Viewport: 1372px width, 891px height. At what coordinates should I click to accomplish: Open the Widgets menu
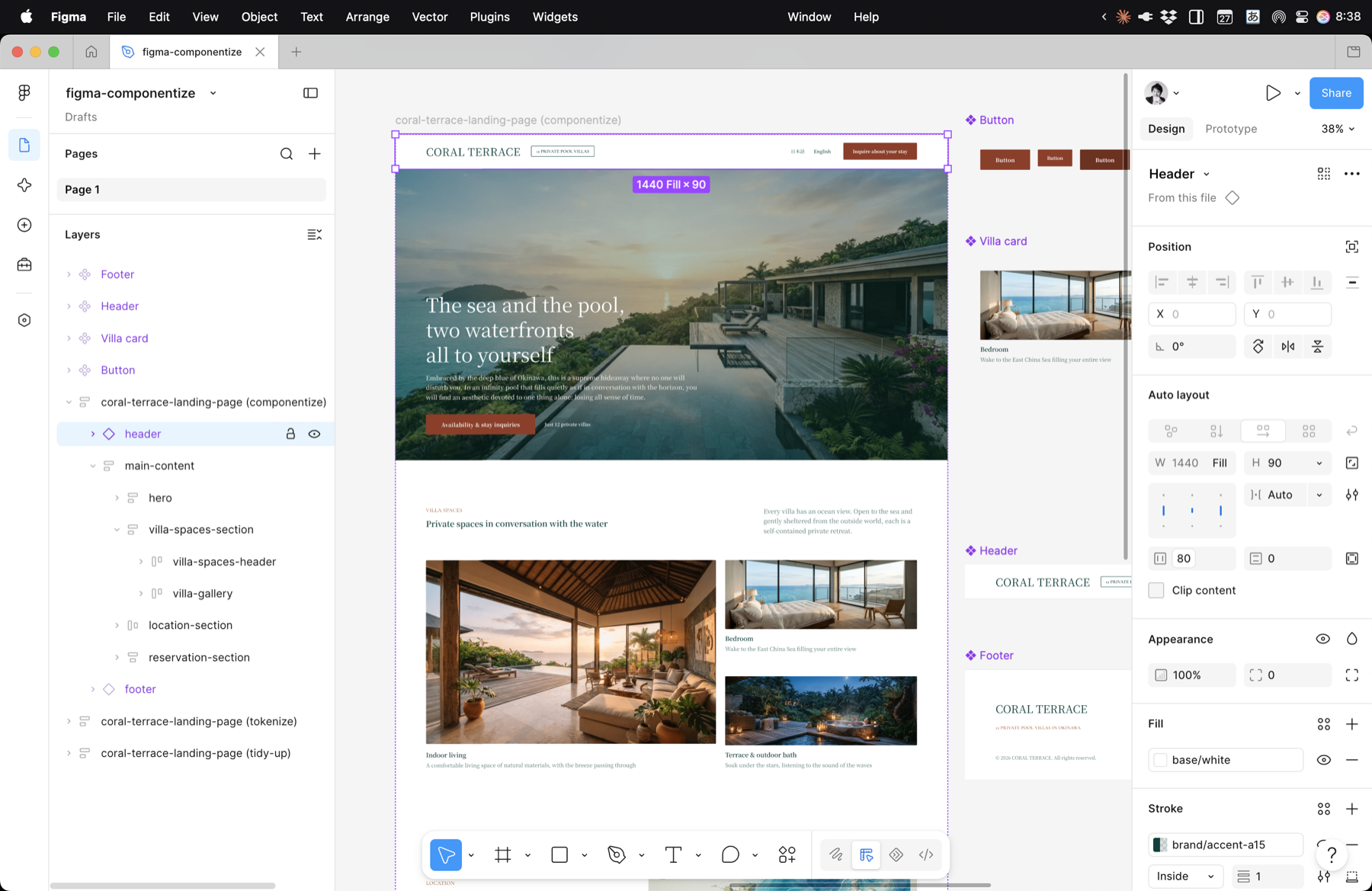tap(555, 17)
